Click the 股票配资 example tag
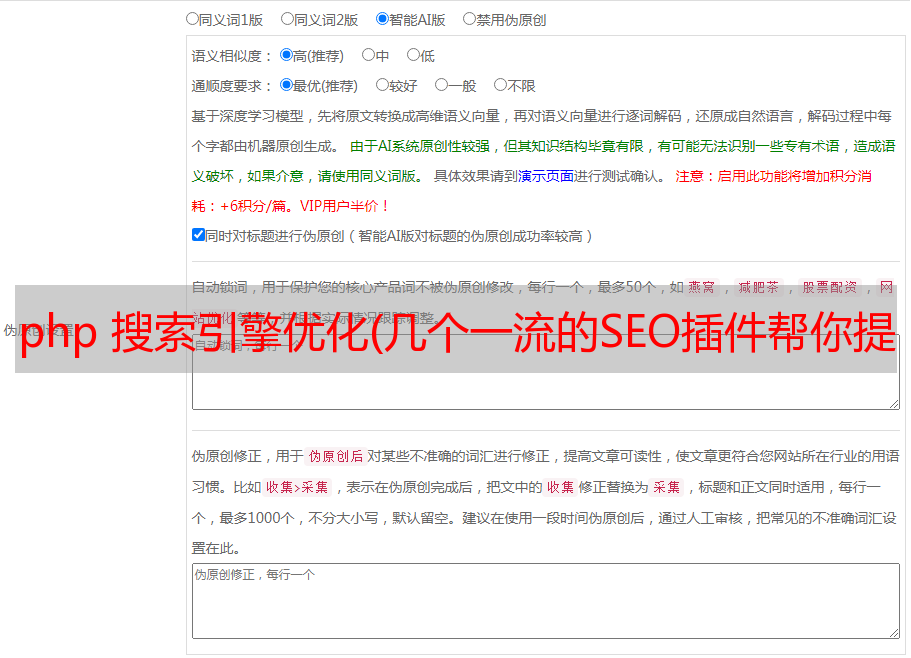This screenshot has width=911, height=658. [830, 287]
